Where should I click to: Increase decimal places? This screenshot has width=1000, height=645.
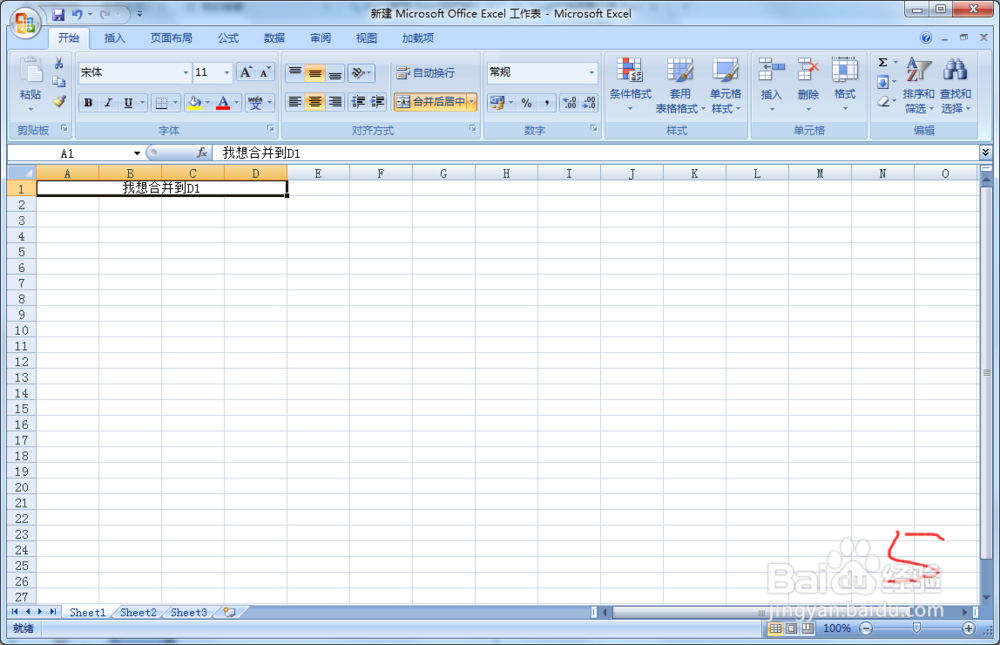(570, 103)
